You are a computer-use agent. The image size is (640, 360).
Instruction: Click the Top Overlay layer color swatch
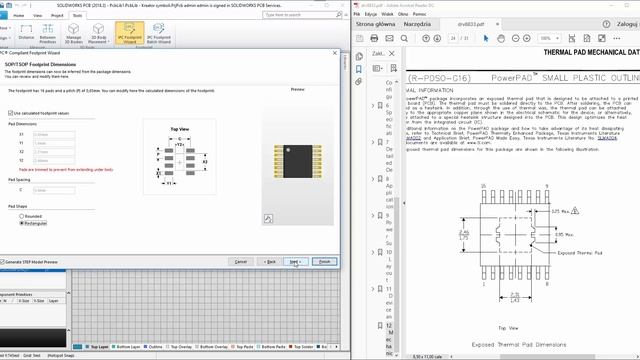point(168,347)
